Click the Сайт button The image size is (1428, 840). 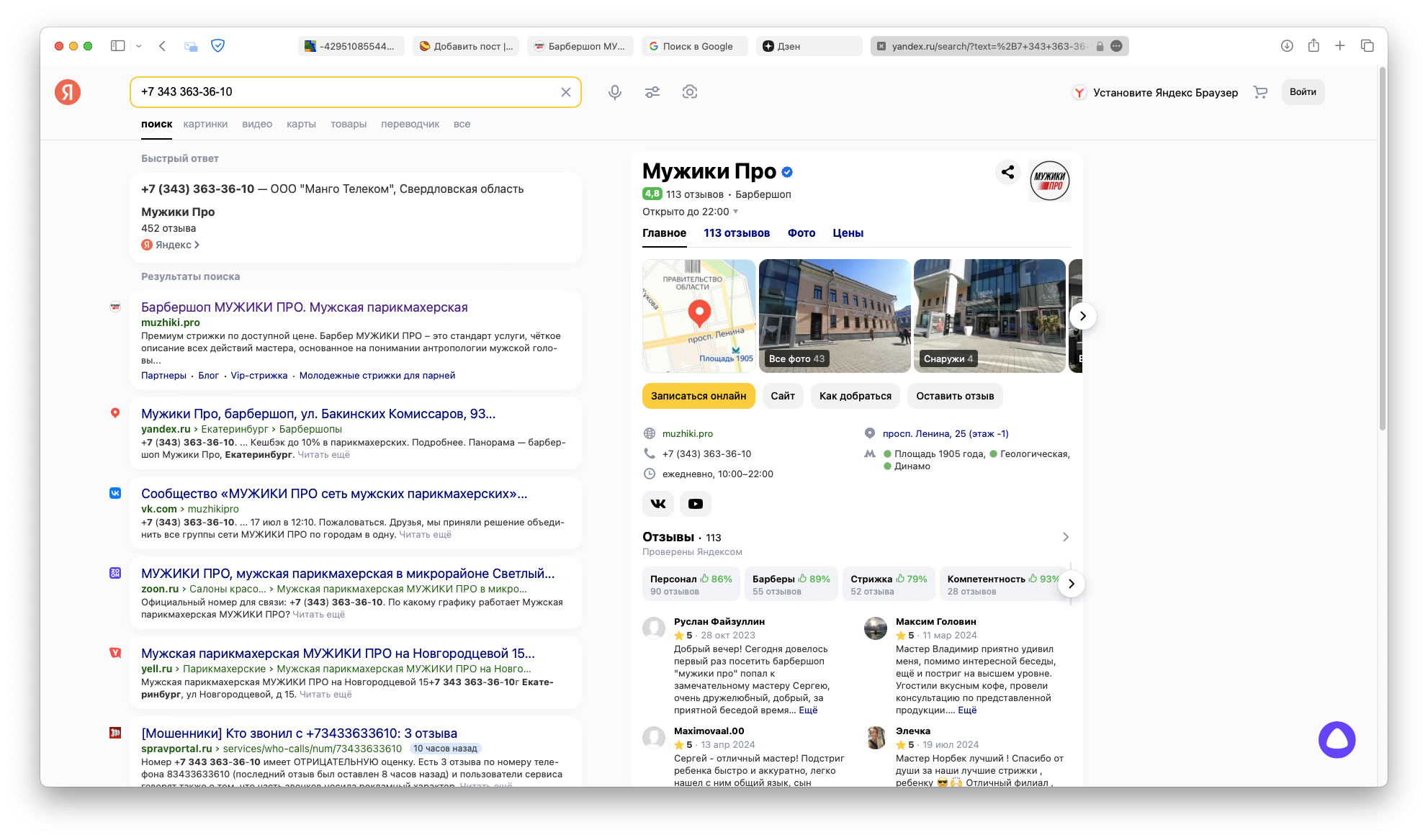click(783, 396)
